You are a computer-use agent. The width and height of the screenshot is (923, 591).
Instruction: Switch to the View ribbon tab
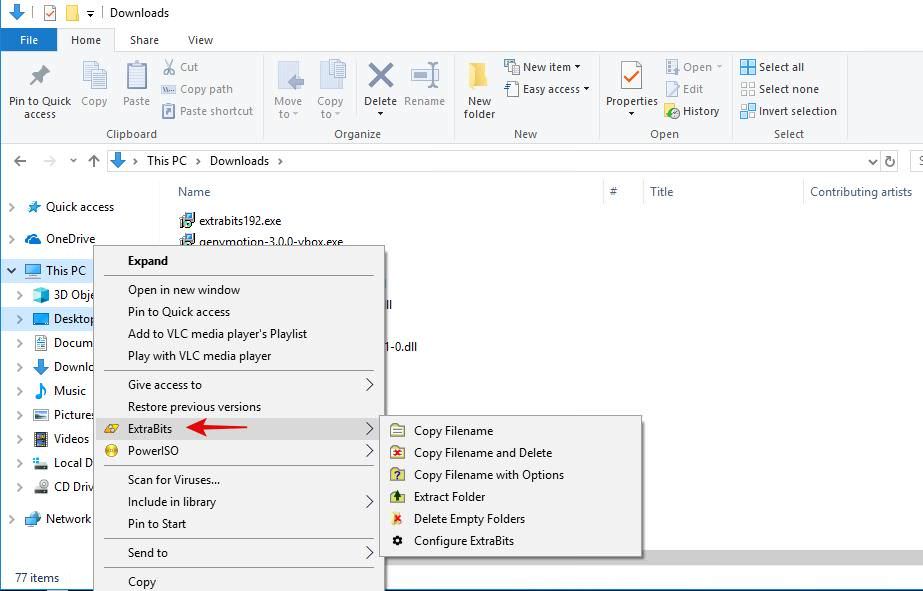pos(200,40)
